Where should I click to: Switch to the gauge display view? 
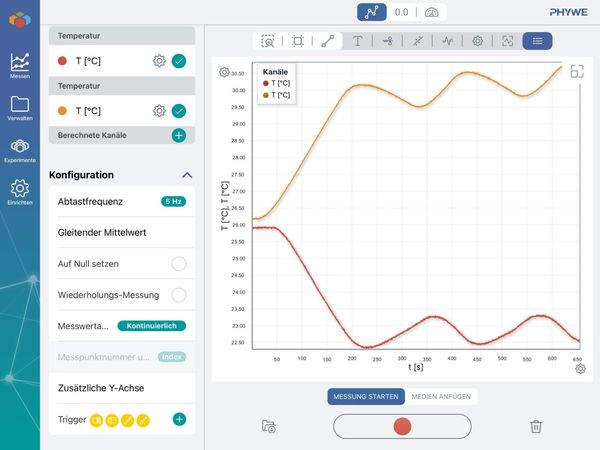[x=432, y=12]
